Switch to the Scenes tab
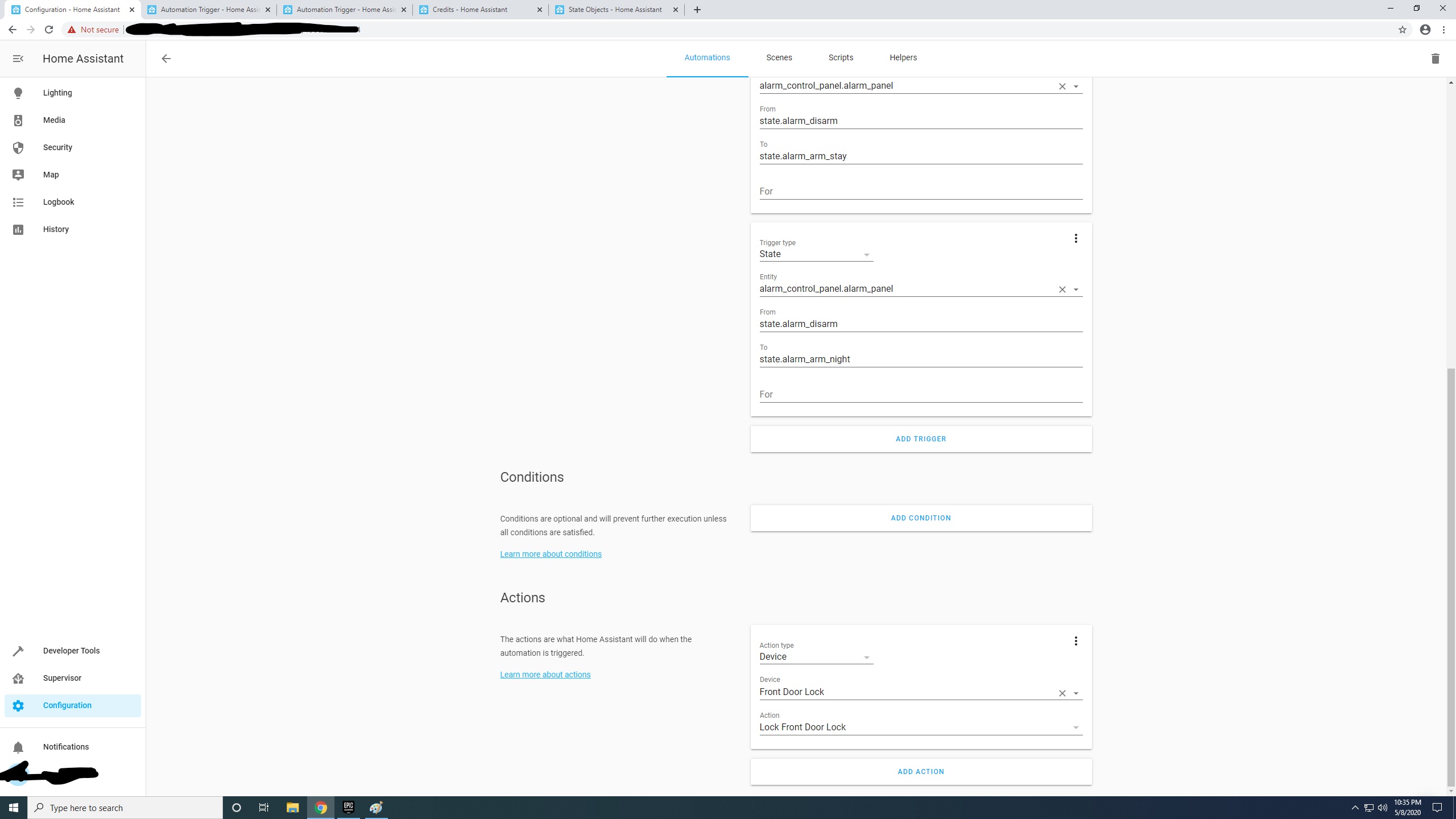This screenshot has height=819, width=1456. (x=779, y=57)
